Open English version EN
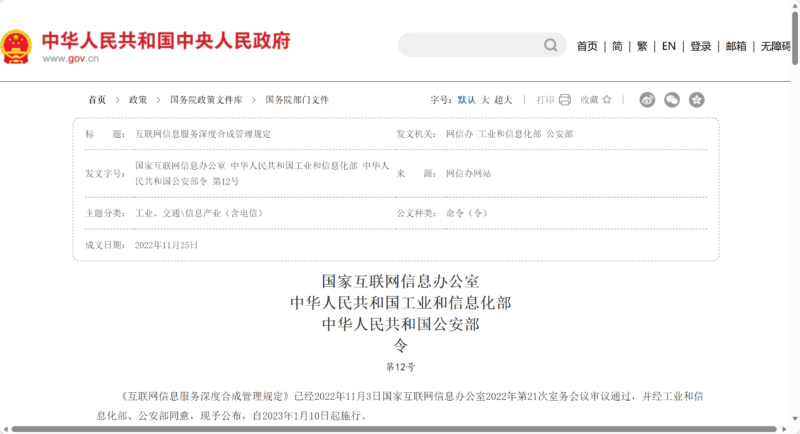800x434 pixels. click(668, 46)
